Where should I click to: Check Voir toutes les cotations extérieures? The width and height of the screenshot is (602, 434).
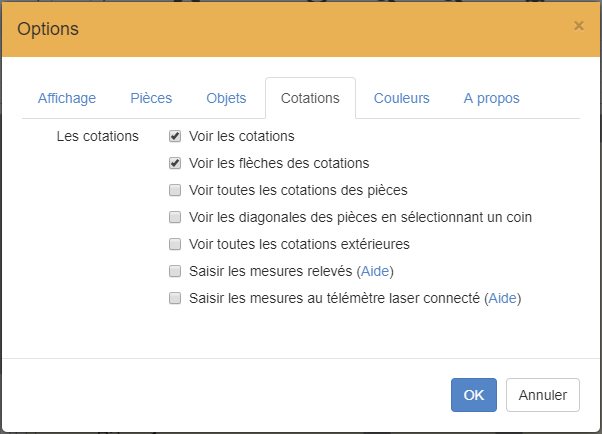pyautogui.click(x=175, y=244)
